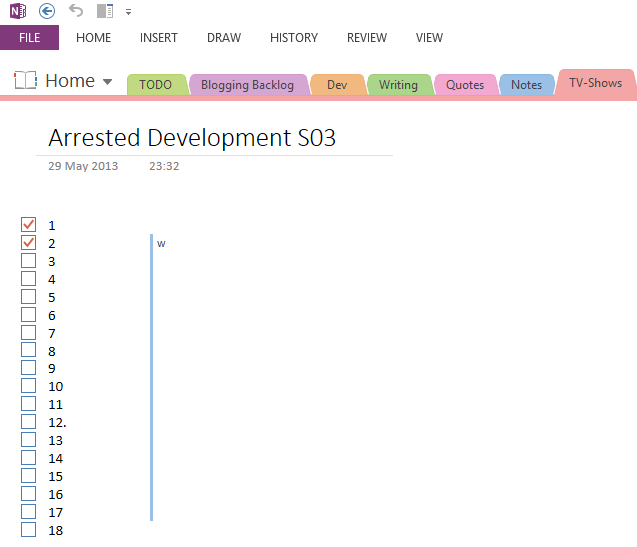Viewport: 637px width, 547px height.
Task: Tick the checkbox for item 5
Action: pyautogui.click(x=28, y=297)
